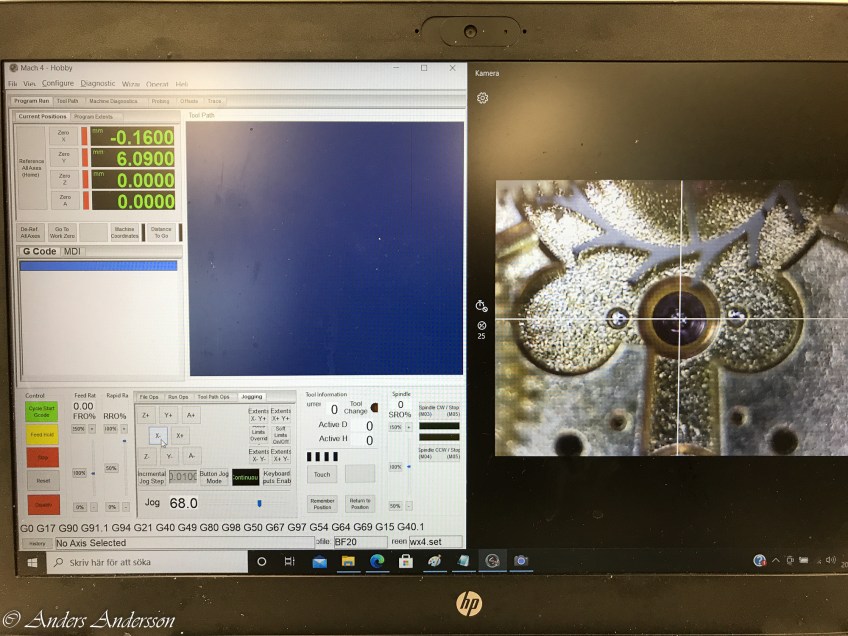Jog the Y+ axis button
This screenshot has height=636, width=848.
(x=168, y=414)
